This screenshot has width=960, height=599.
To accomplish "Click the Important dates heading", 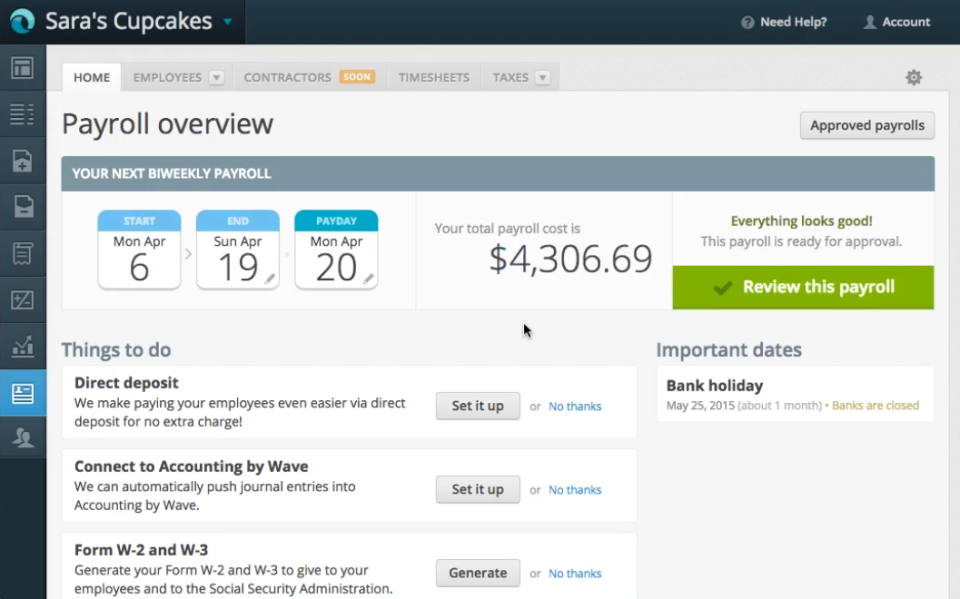I will [729, 350].
